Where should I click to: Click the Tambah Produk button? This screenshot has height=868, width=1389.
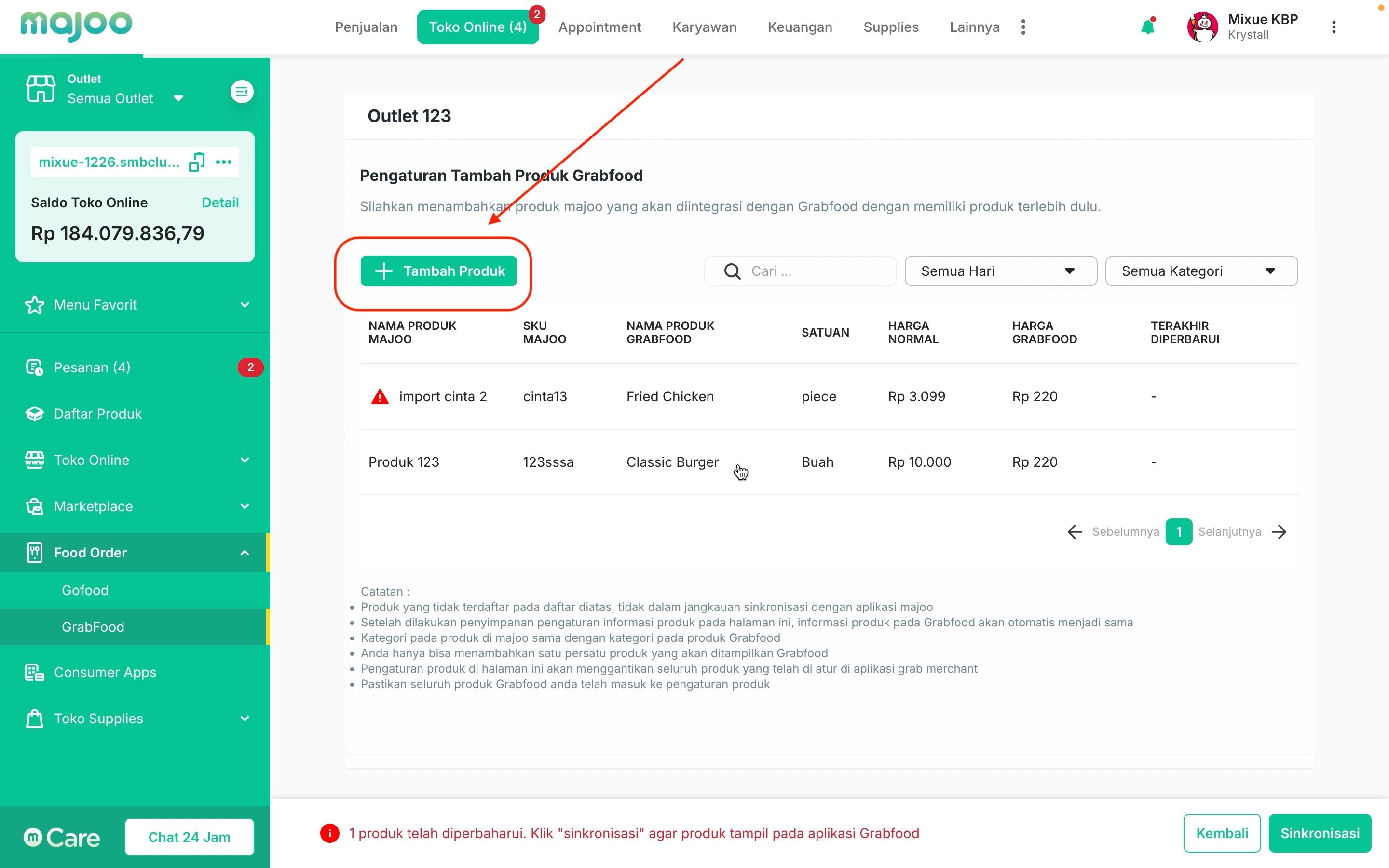[x=438, y=271]
